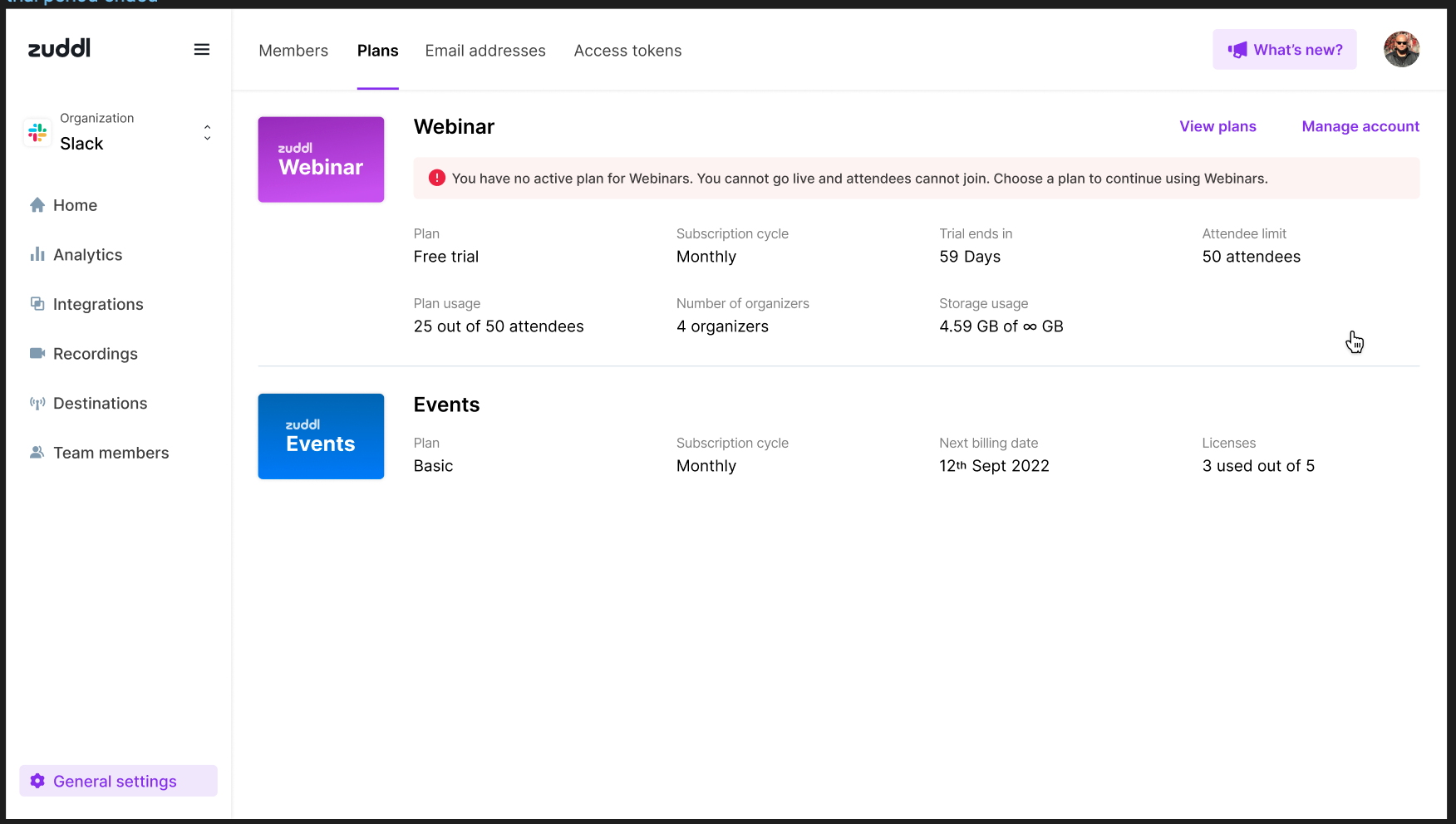The image size is (1456, 824).
Task: Click the purple Zuddl Webinar thumbnail
Action: click(321, 159)
